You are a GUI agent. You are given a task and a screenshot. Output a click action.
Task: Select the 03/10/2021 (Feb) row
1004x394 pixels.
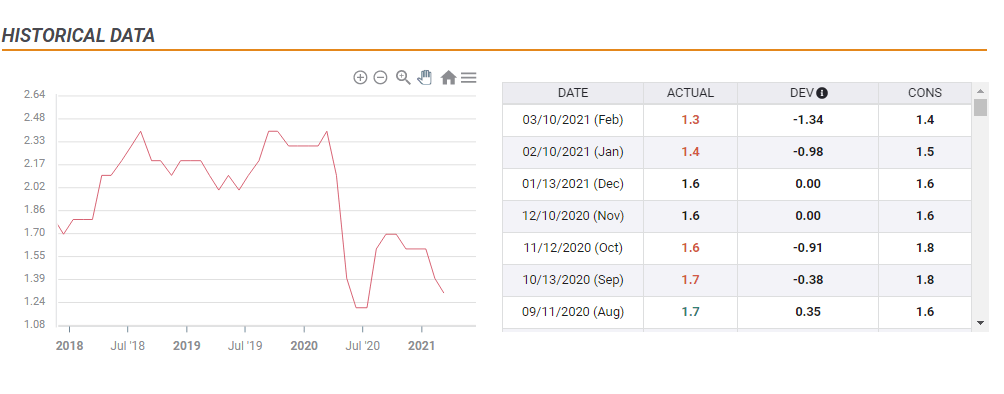click(737, 120)
